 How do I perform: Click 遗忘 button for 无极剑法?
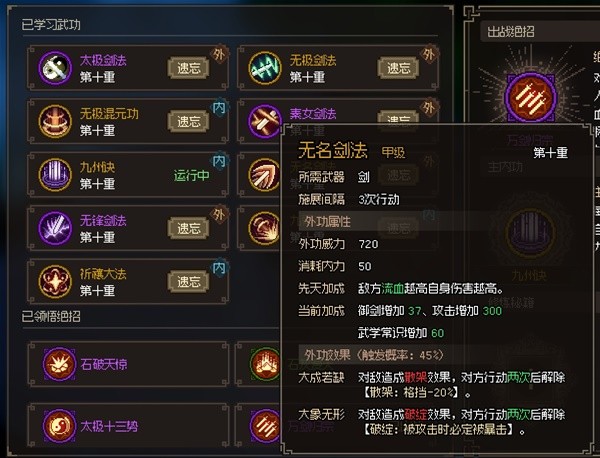coord(398,68)
